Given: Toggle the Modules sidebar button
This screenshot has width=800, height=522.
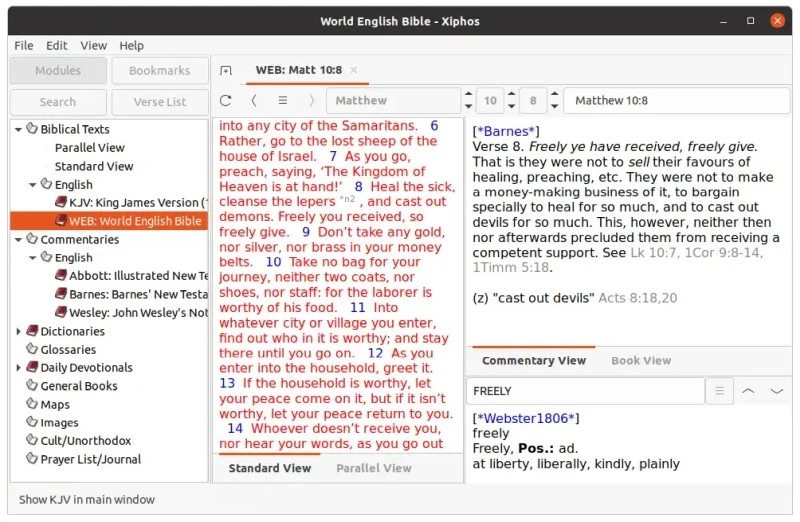Looking at the screenshot, I should click(x=58, y=71).
